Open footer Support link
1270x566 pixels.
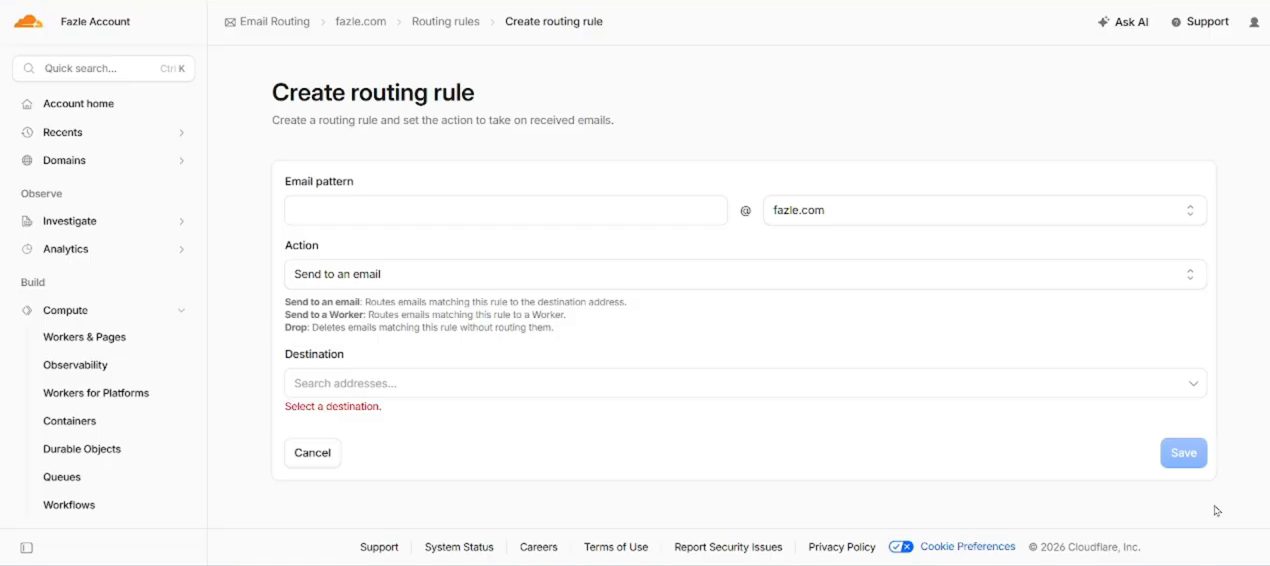[379, 547]
